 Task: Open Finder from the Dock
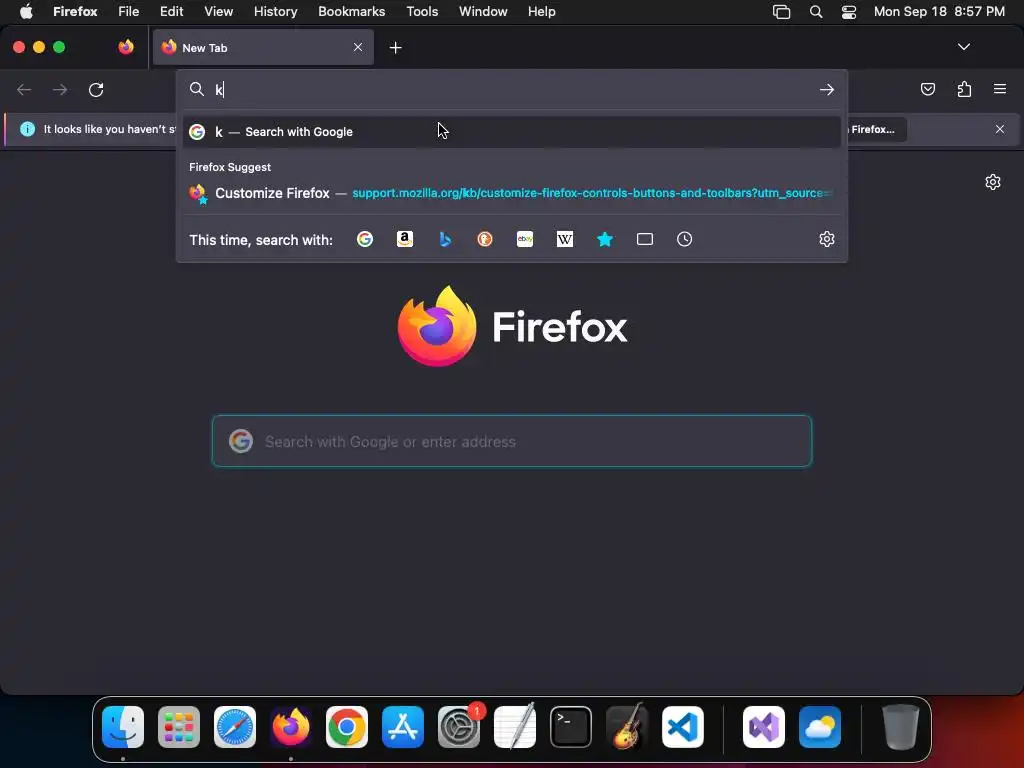pyautogui.click(x=123, y=727)
